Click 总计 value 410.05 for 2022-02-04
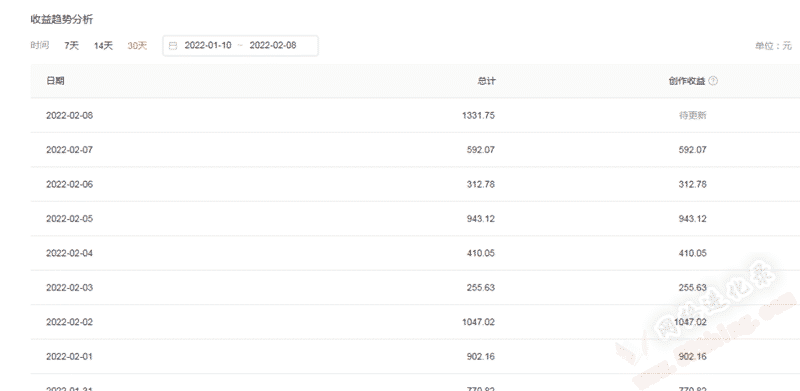Viewport: 800px width, 391px height. tap(481, 253)
